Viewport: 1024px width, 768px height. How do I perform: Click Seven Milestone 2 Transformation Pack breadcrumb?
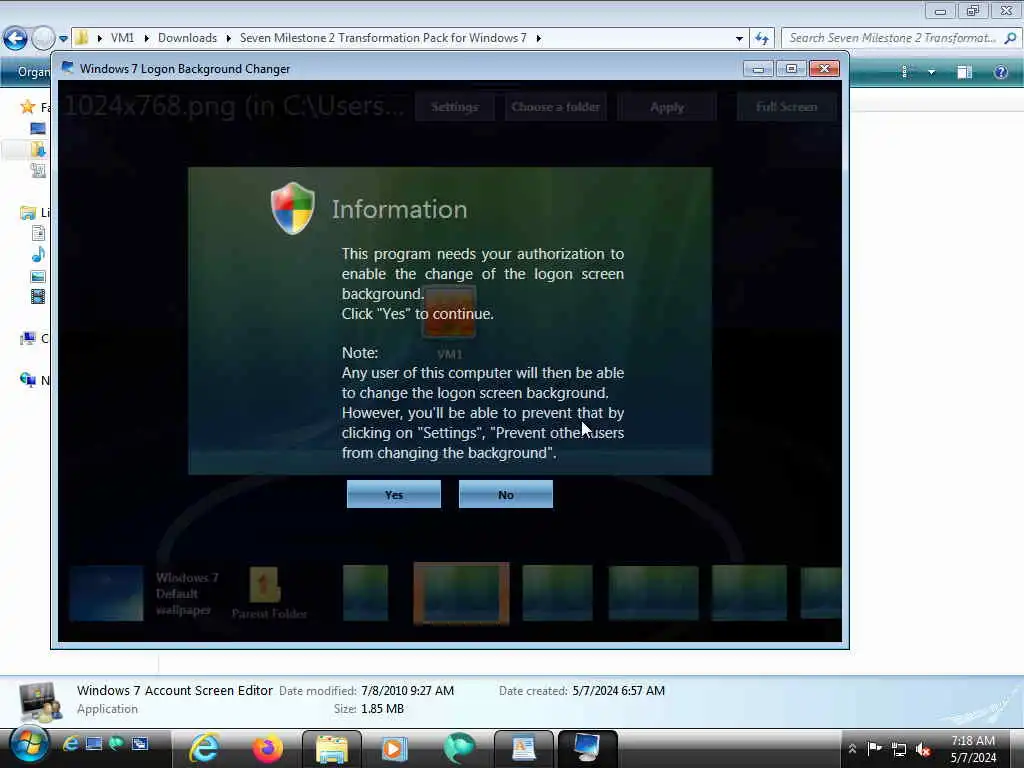click(x=383, y=38)
